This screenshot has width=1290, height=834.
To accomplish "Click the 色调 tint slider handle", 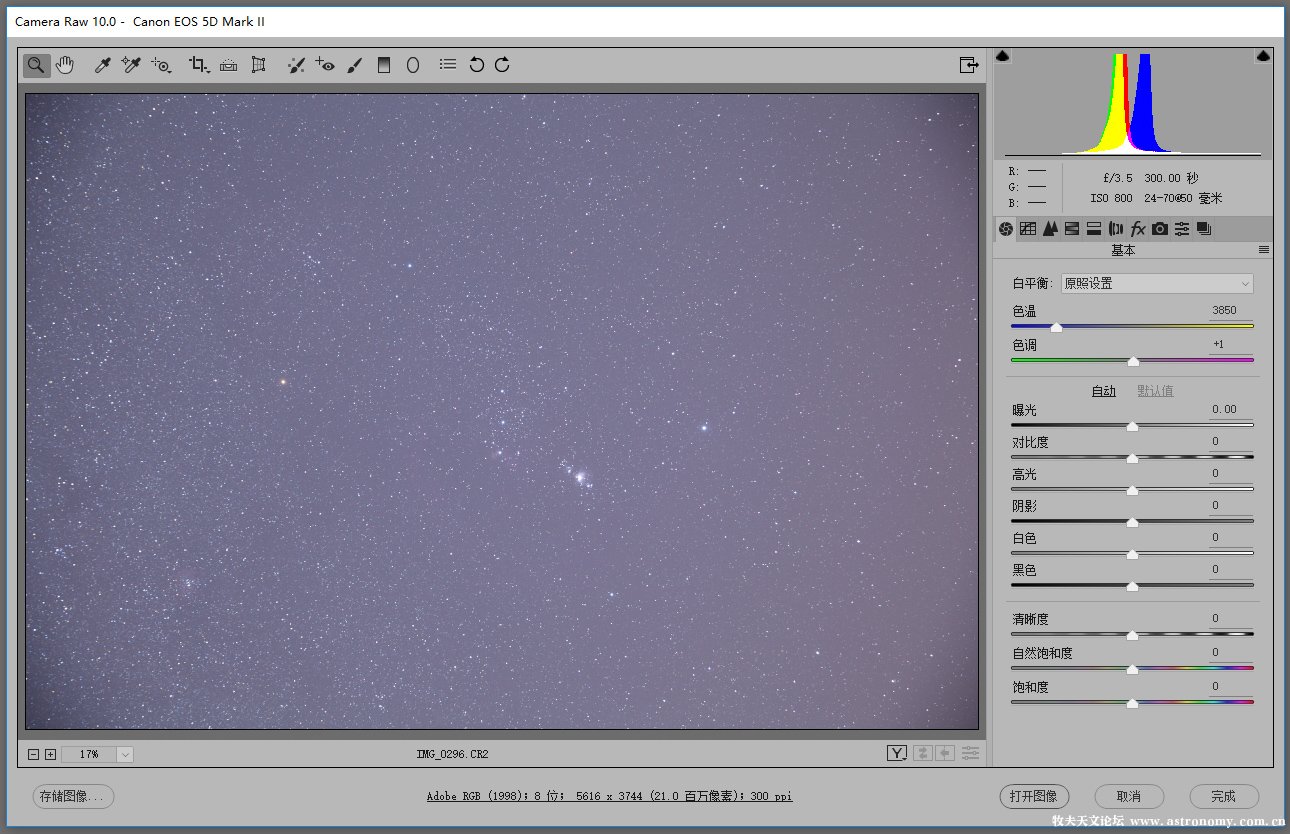I will point(1133,361).
